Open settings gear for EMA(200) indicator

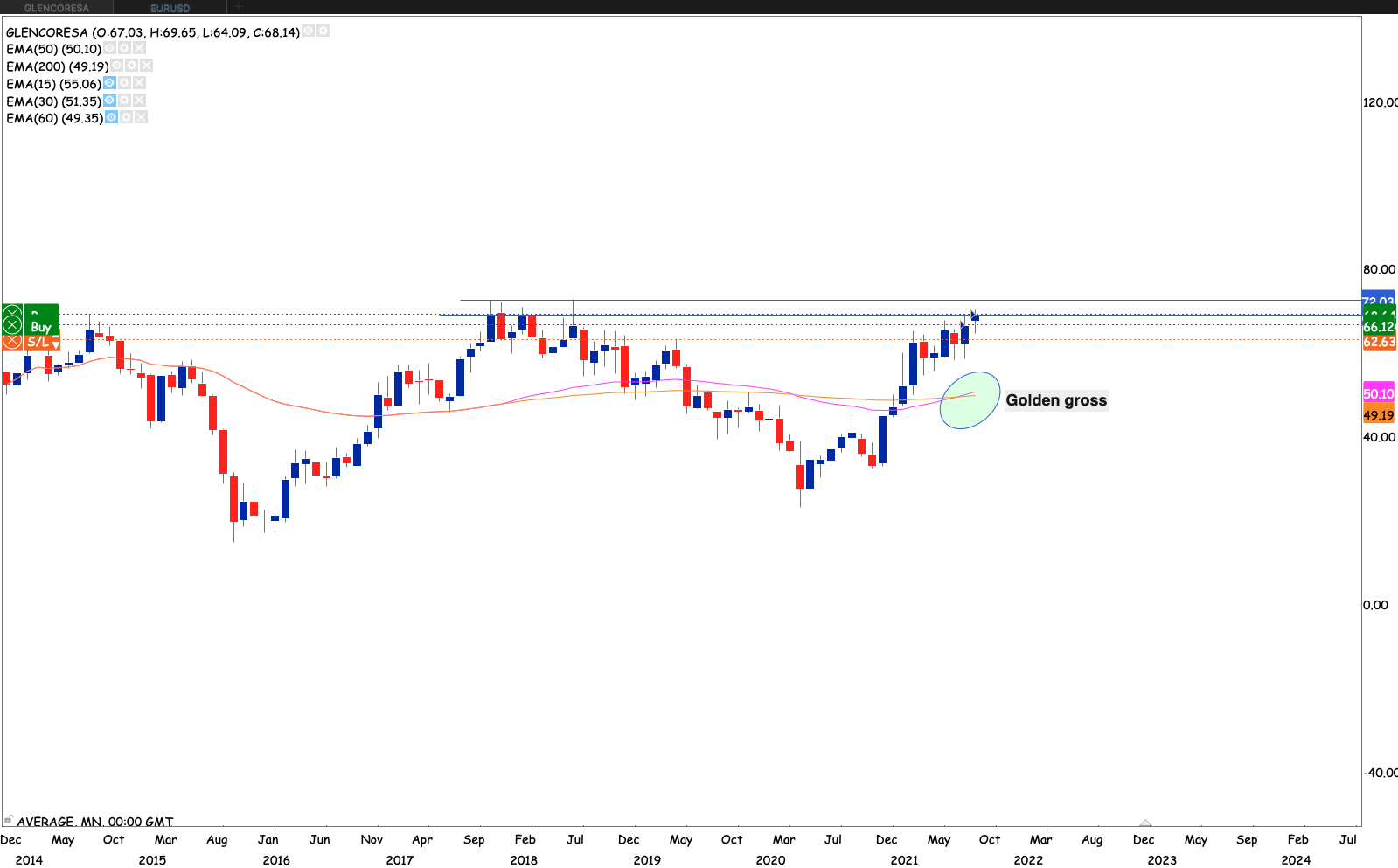tap(131, 66)
